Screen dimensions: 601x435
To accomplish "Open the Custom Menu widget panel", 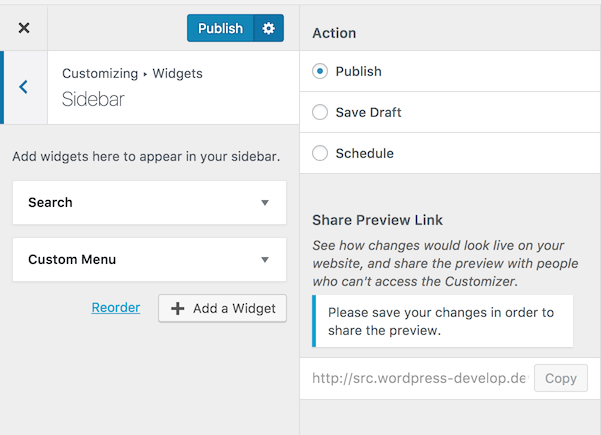I will tap(149, 259).
